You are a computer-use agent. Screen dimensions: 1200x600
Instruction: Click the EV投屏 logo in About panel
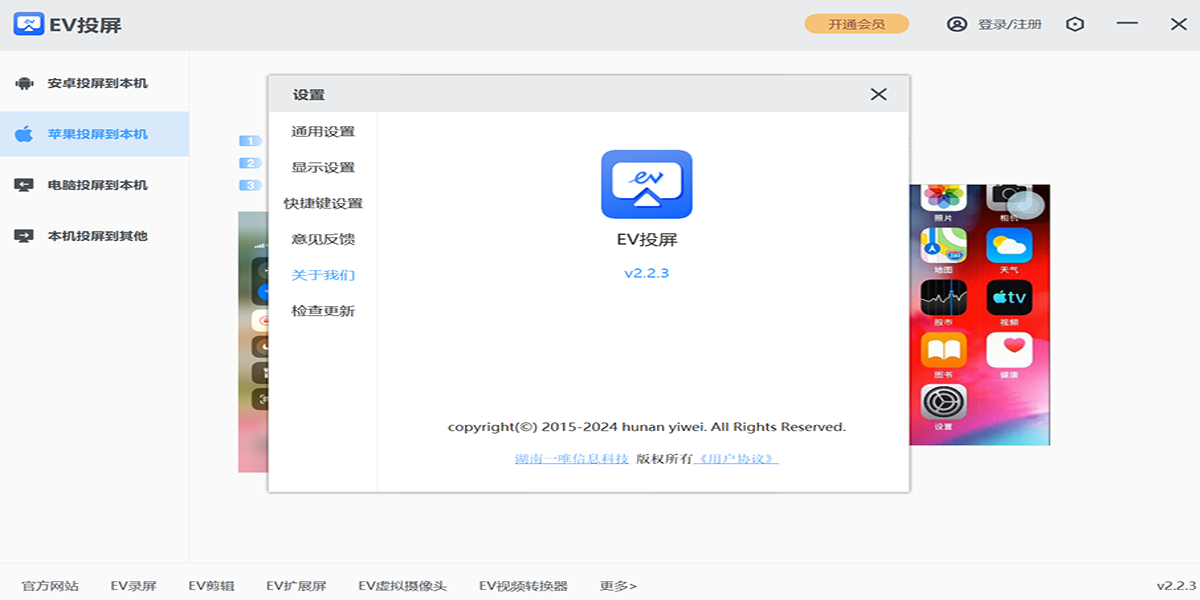click(646, 184)
